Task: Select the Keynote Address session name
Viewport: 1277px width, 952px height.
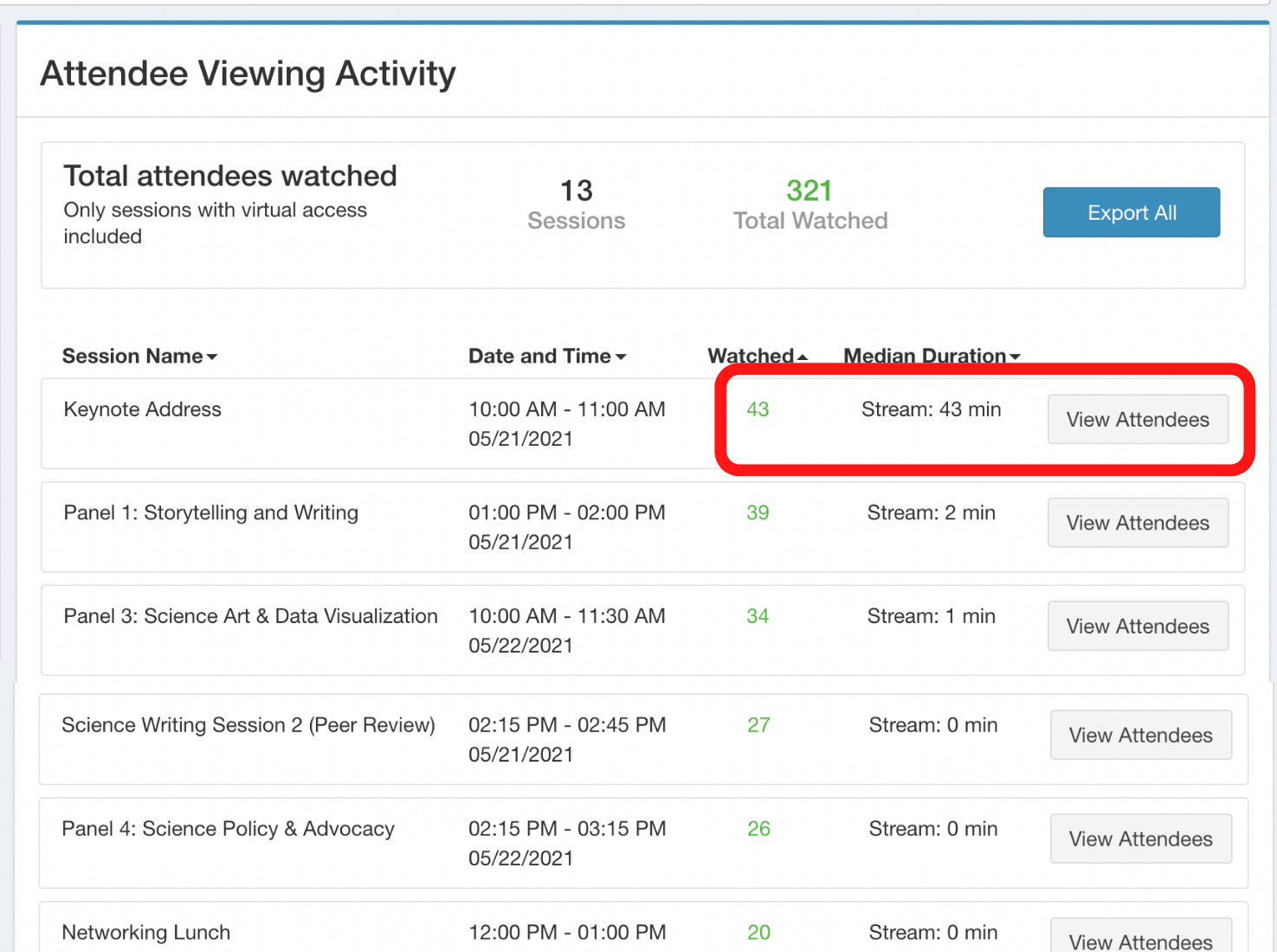Action: coord(143,409)
